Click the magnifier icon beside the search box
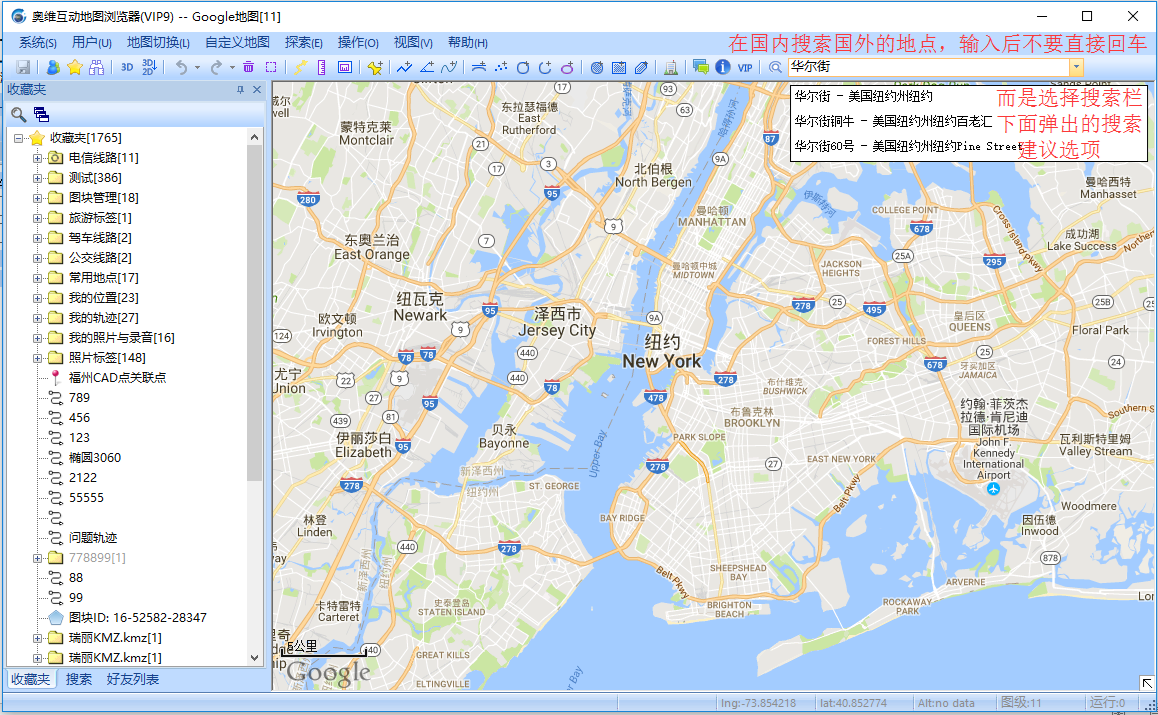The width and height of the screenshot is (1158, 715). pos(775,67)
